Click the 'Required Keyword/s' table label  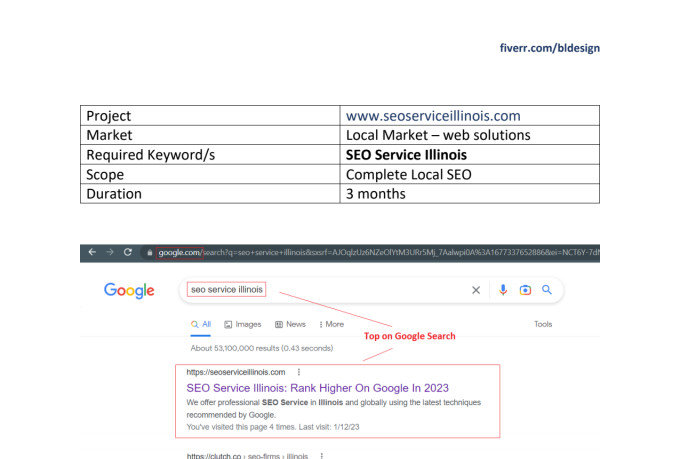(150, 155)
